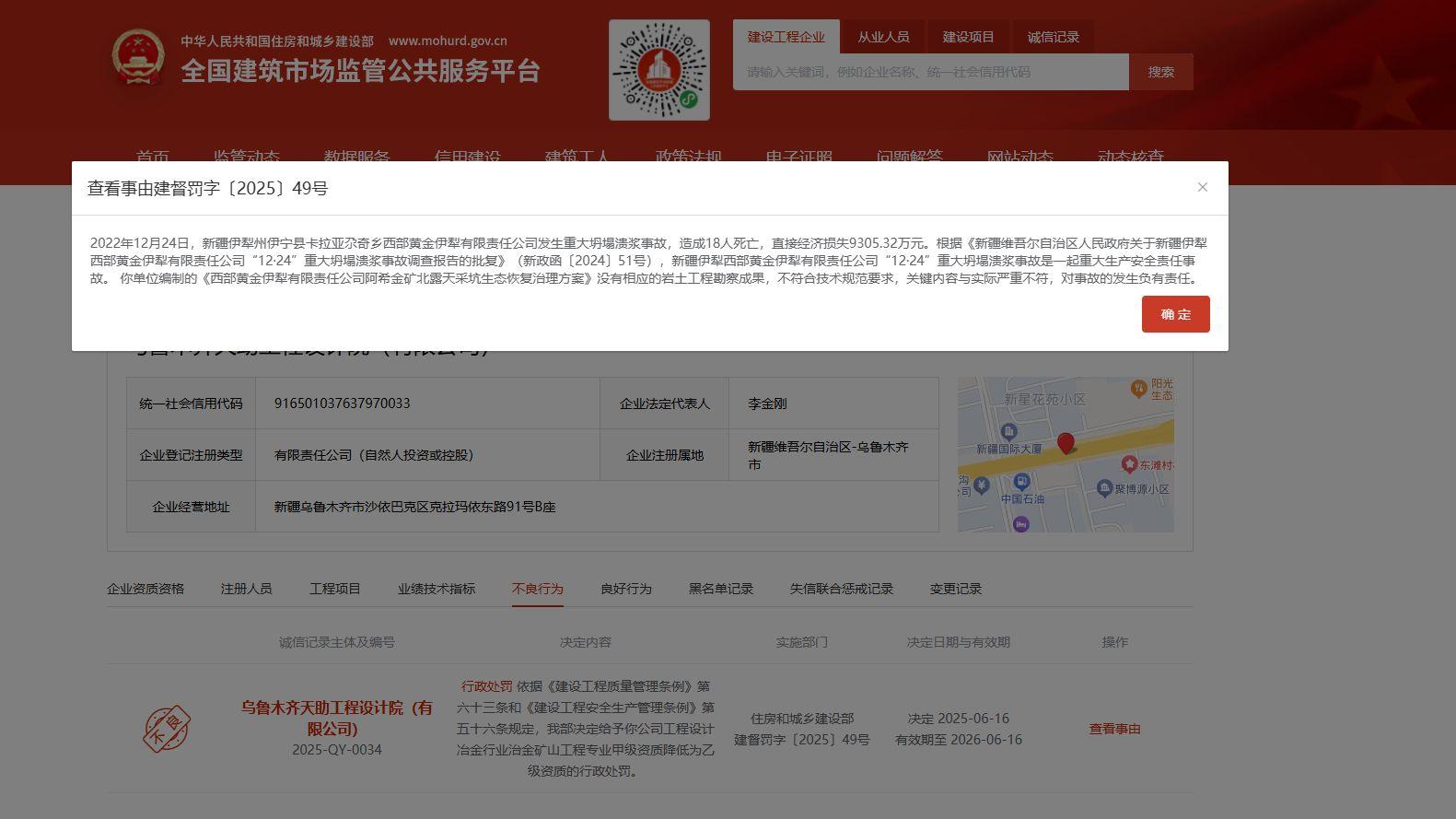Screen dimensions: 1456x819
Task: Select the 从业人员 search tab
Action: click(883, 37)
